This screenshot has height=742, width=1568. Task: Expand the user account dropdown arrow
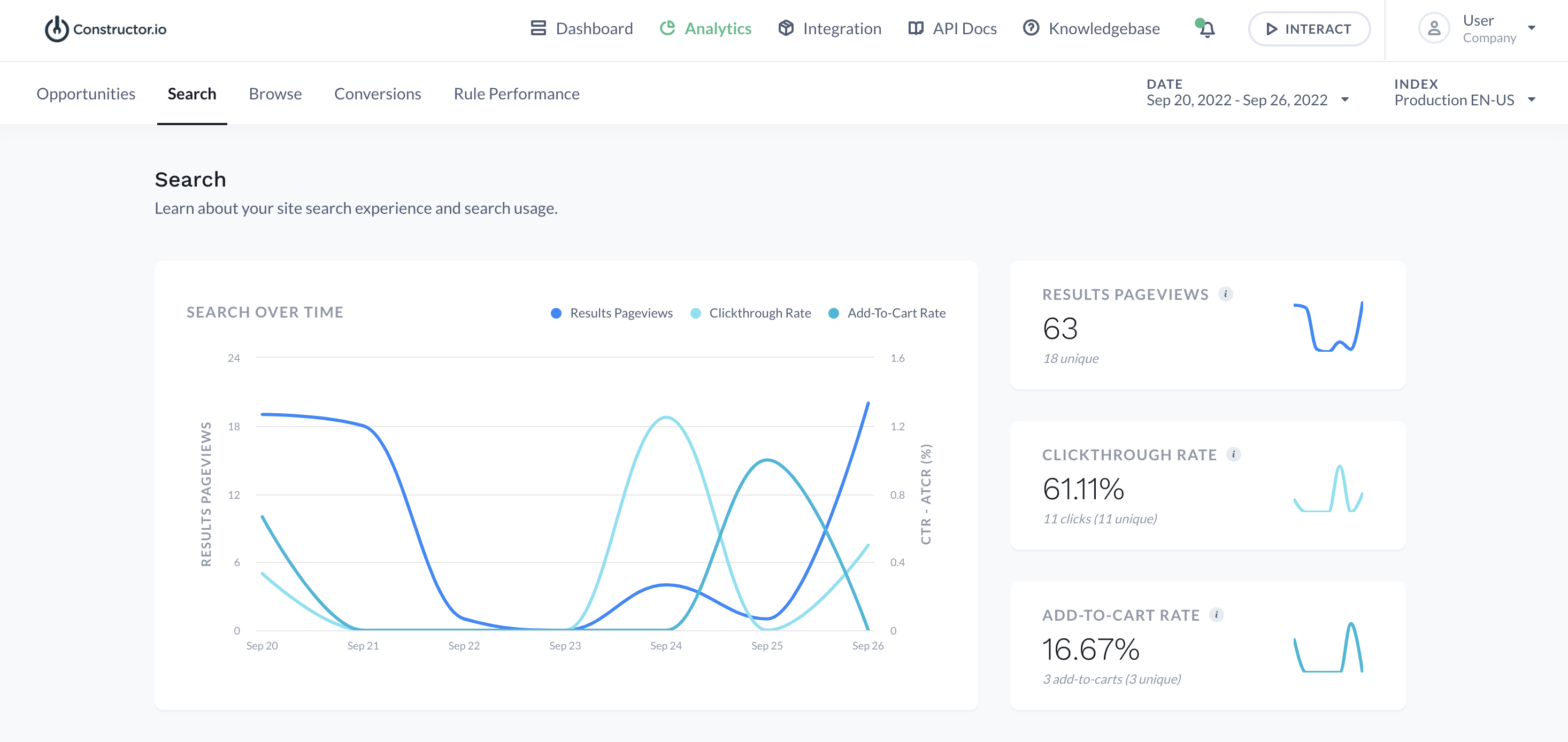tap(1531, 28)
